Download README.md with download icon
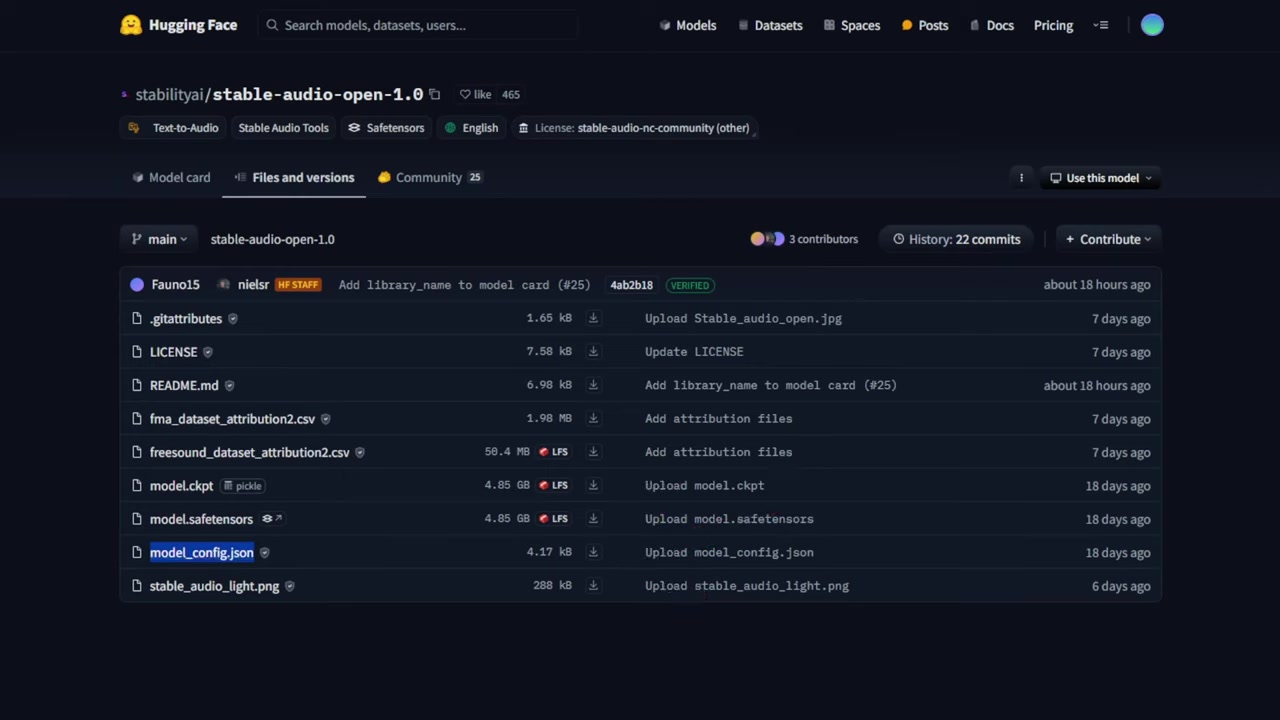Image resolution: width=1280 pixels, height=720 pixels. 593,385
